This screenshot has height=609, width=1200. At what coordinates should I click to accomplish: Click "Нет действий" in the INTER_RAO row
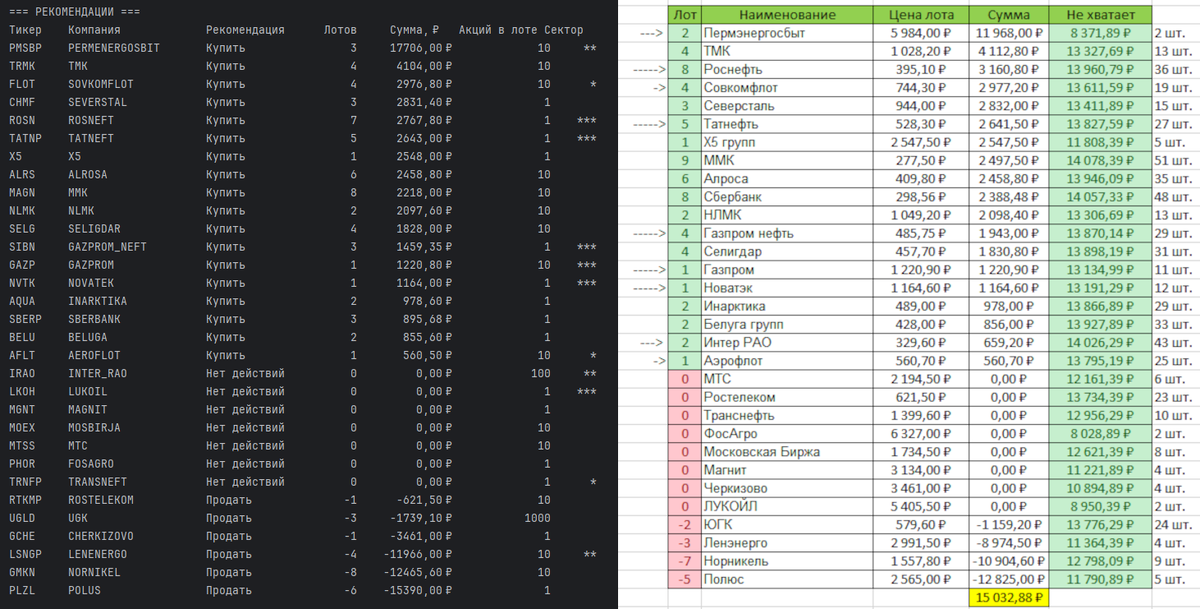[245, 373]
